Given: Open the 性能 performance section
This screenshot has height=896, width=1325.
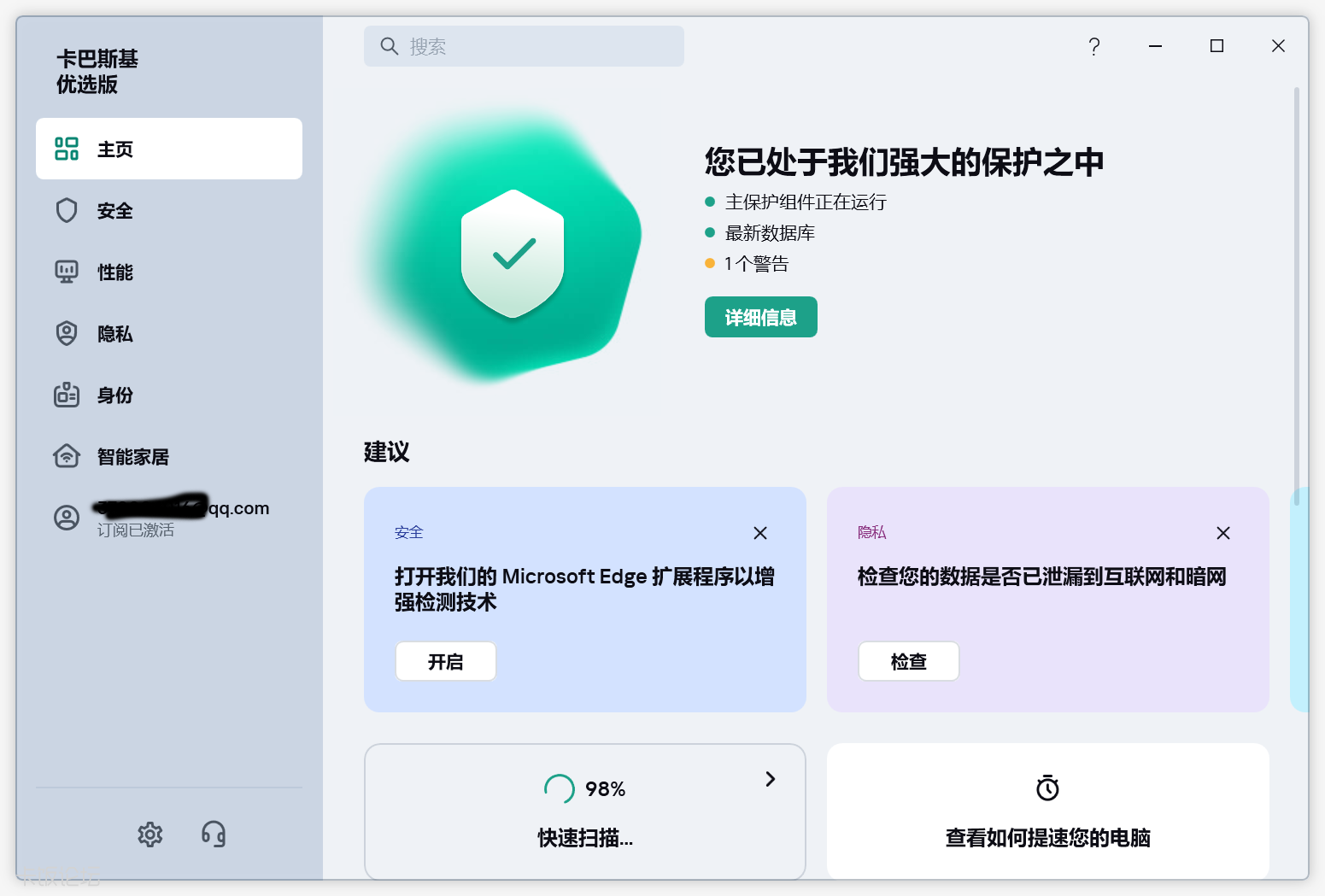Looking at the screenshot, I should tap(169, 272).
